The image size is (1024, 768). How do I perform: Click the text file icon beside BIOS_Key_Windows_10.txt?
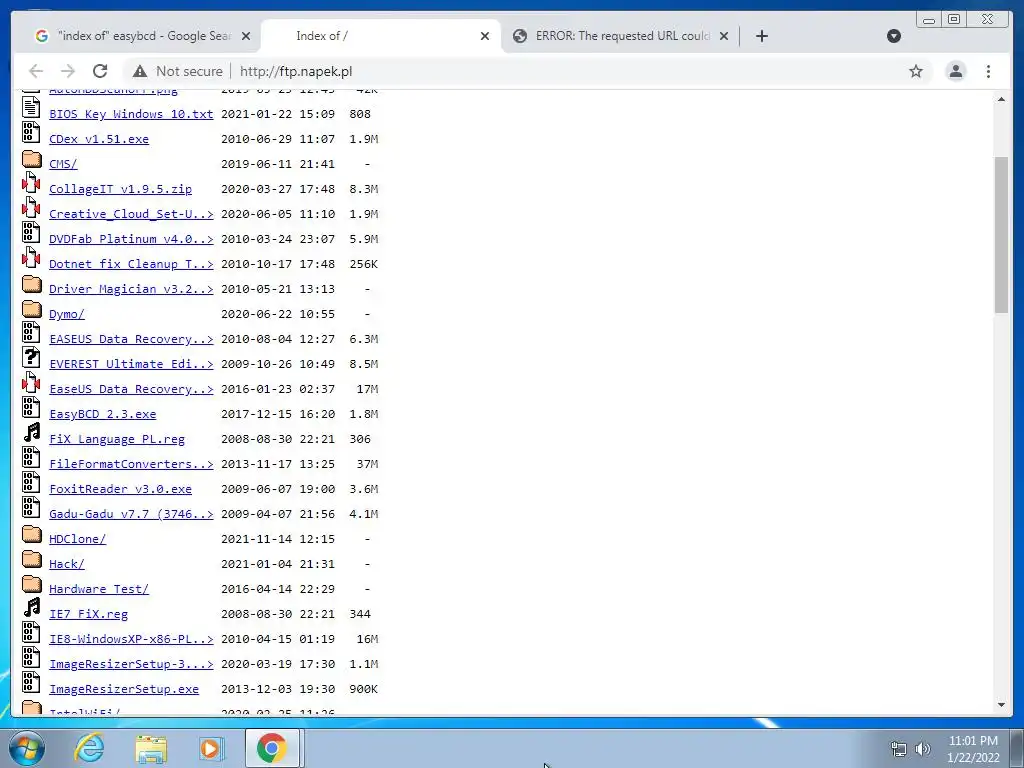point(31,106)
